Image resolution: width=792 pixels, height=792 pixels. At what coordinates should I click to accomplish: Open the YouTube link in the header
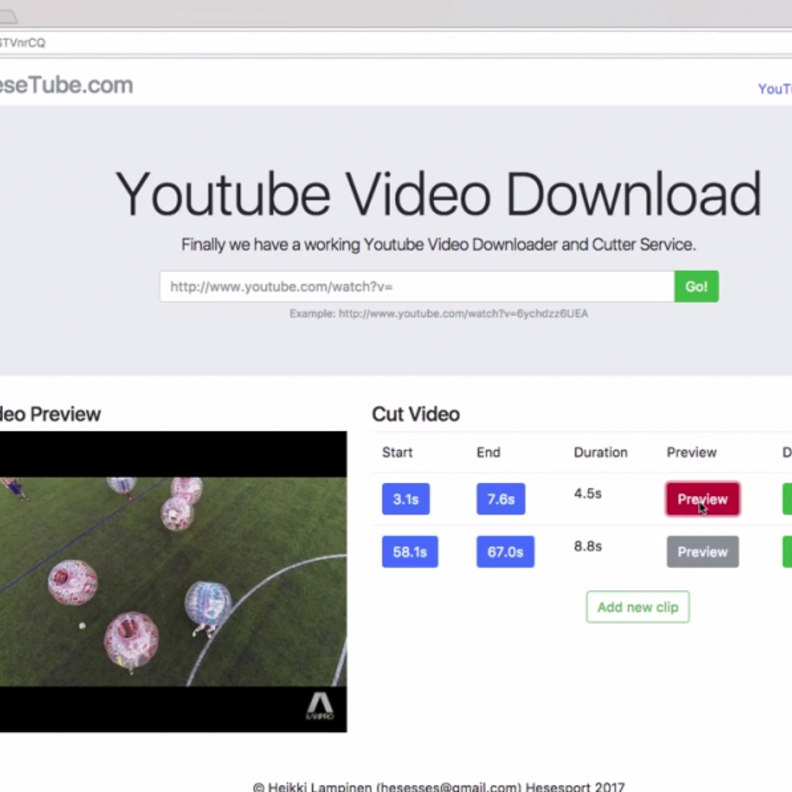(x=775, y=89)
